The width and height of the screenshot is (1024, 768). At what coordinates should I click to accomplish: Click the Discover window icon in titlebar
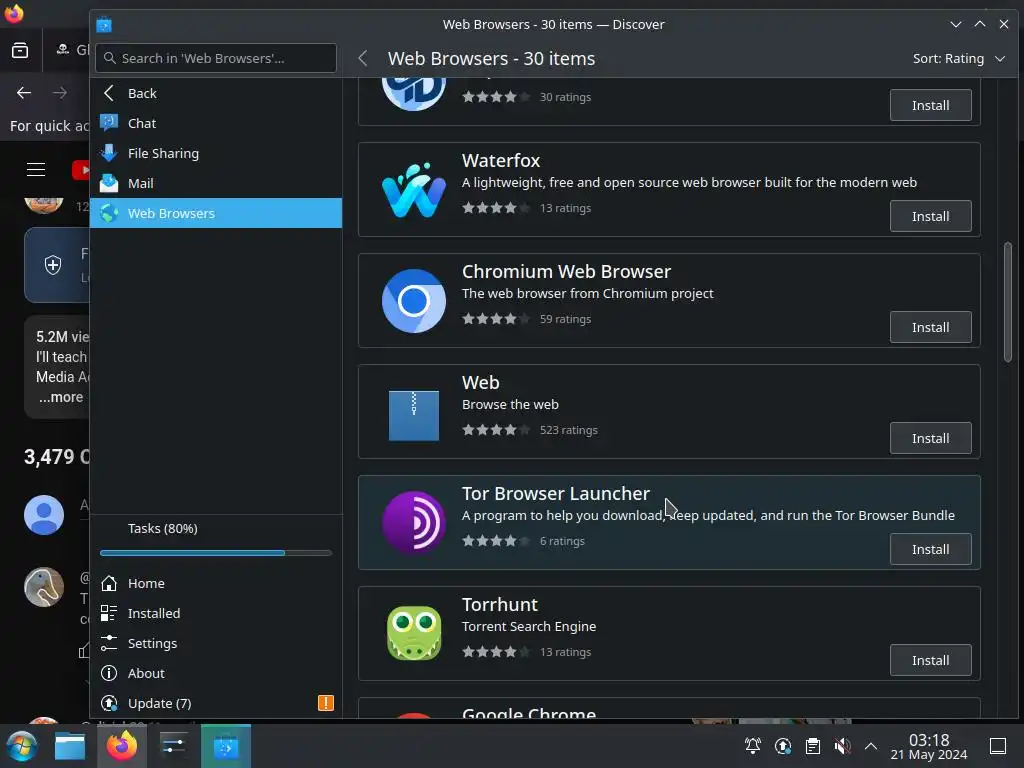pyautogui.click(x=104, y=25)
